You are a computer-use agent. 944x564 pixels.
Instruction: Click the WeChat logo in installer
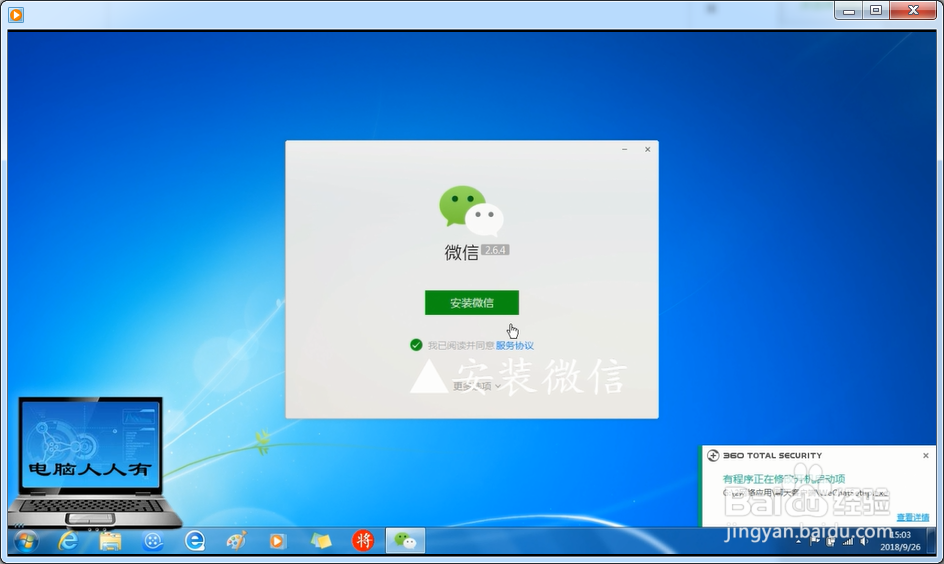471,211
